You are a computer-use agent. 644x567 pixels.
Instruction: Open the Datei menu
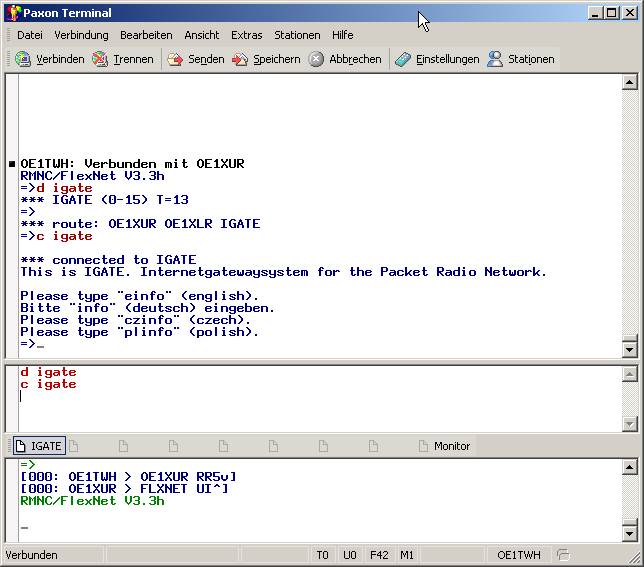(x=30, y=35)
